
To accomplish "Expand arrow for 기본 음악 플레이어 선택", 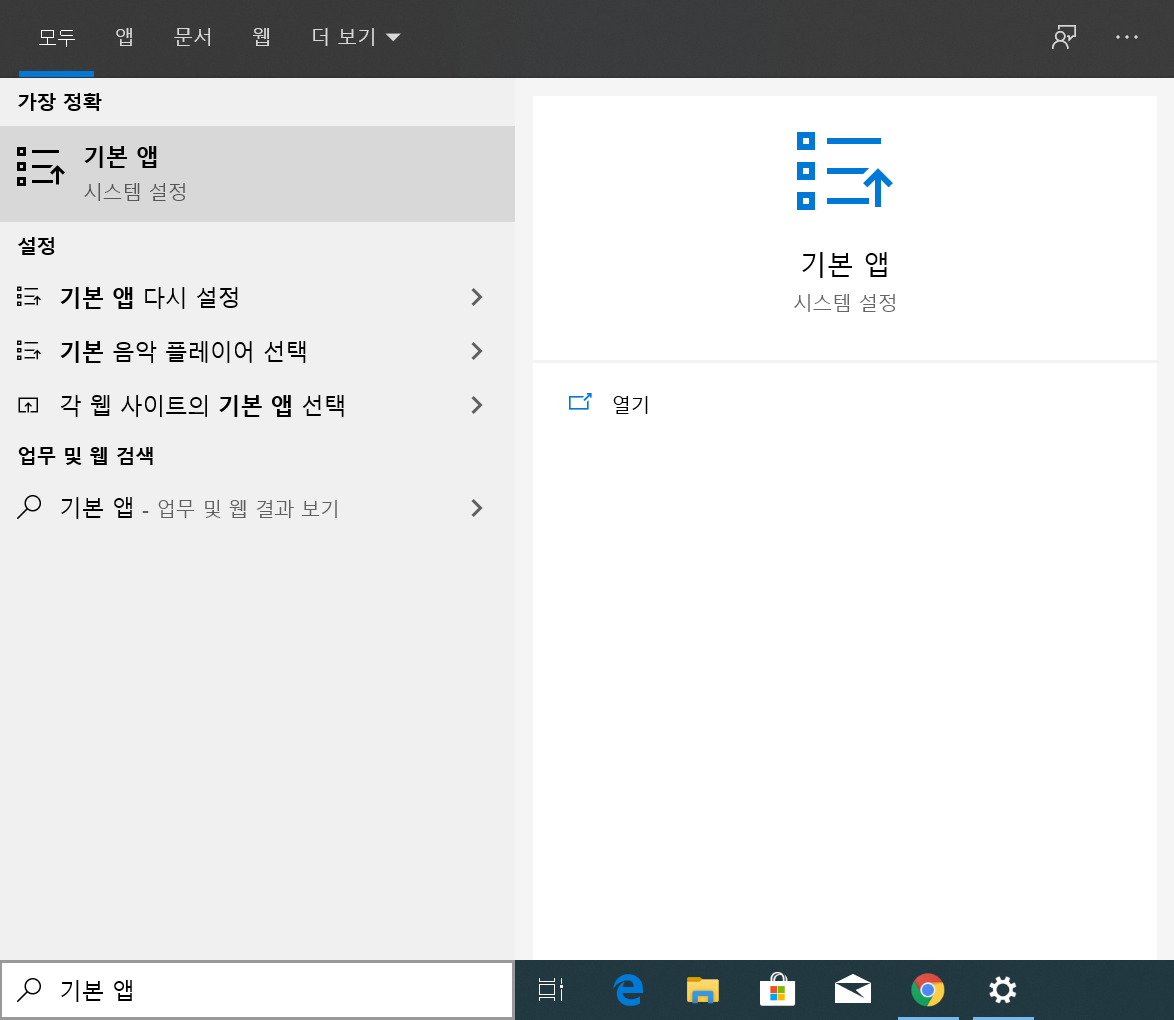I will pos(477,351).
